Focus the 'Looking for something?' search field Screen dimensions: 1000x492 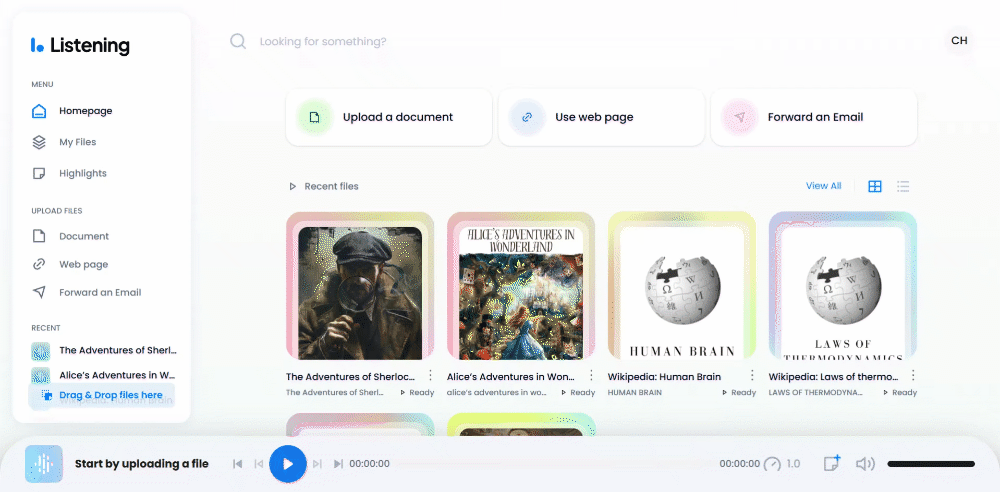(x=323, y=41)
